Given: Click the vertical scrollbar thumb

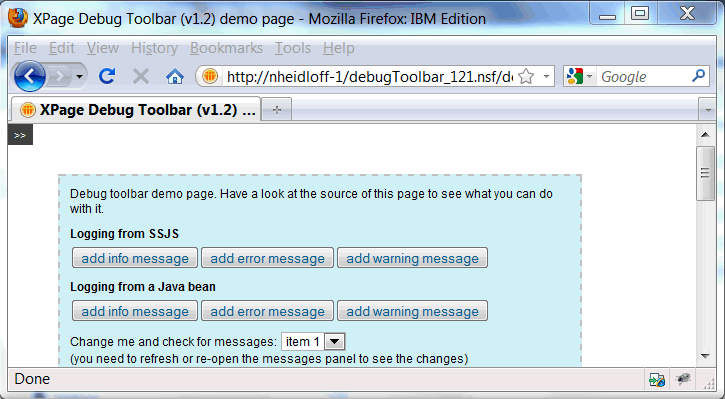Looking at the screenshot, I should click(705, 173).
